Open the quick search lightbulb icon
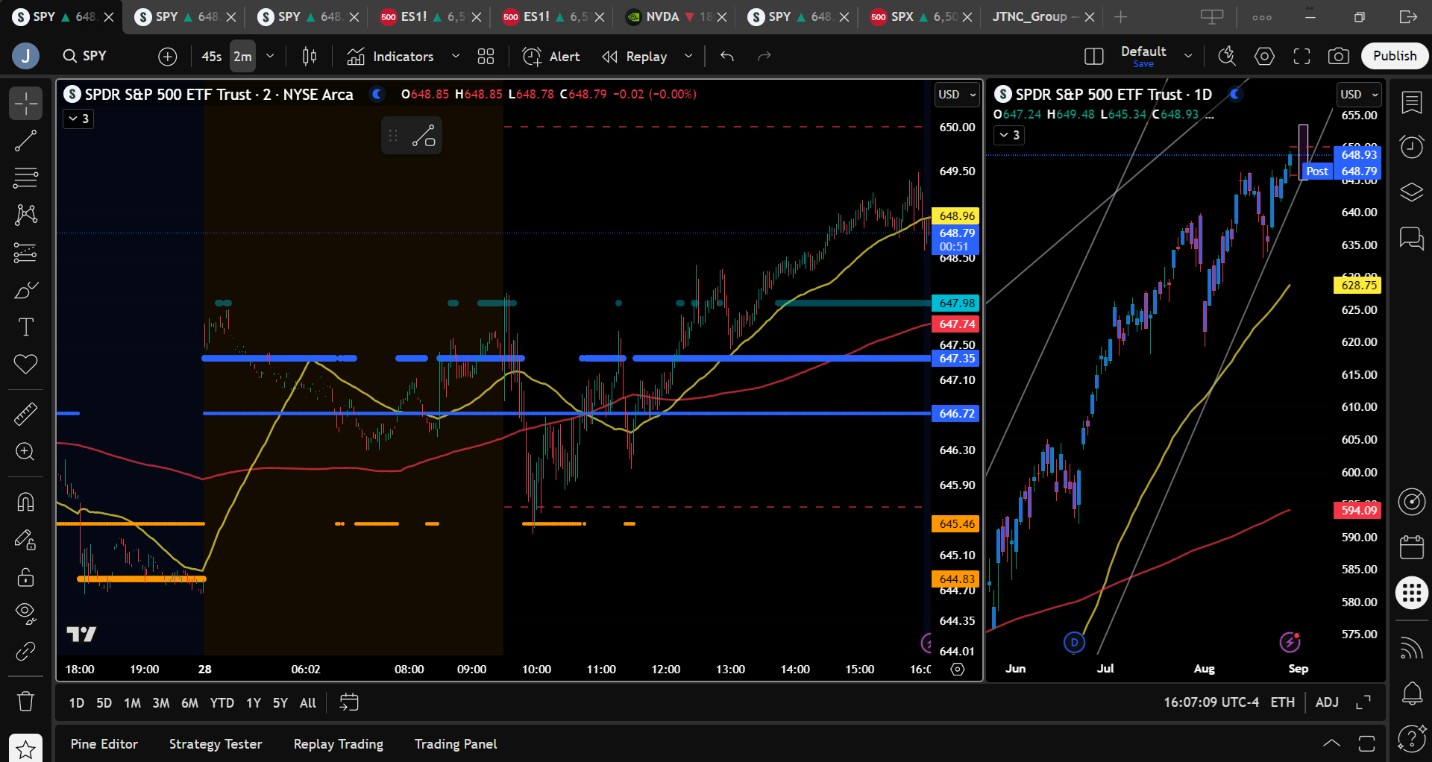Screen dimensions: 1432x762 pyautogui.click(x=1227, y=56)
